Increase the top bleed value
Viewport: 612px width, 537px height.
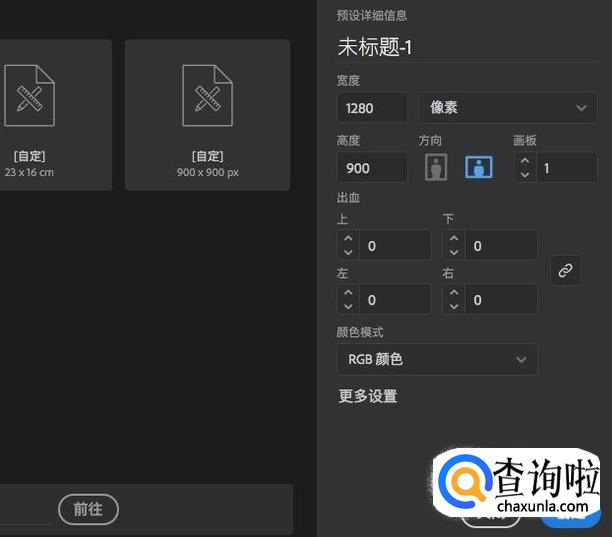[348, 238]
